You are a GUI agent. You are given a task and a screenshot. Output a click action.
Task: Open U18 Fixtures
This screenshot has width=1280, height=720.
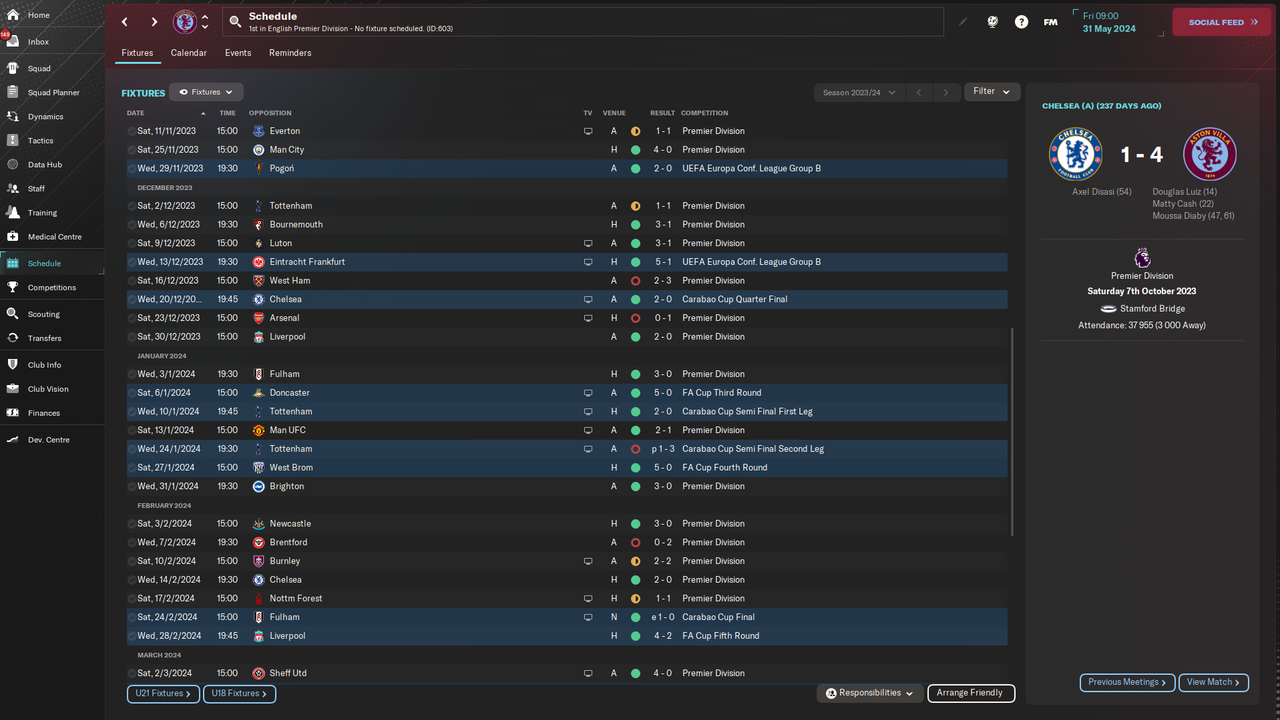tap(240, 693)
